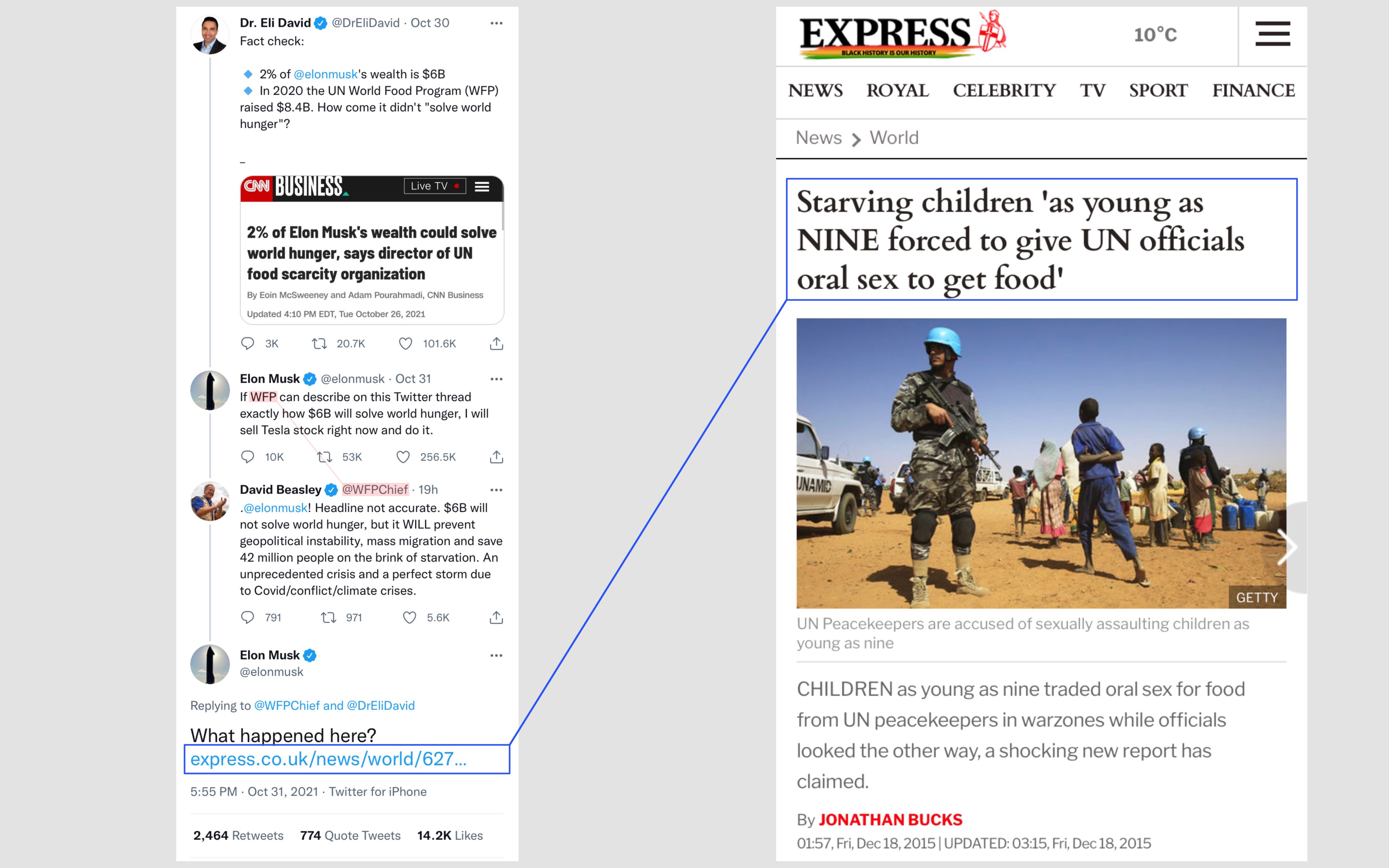Open the Express hamburger menu

tap(1272, 34)
